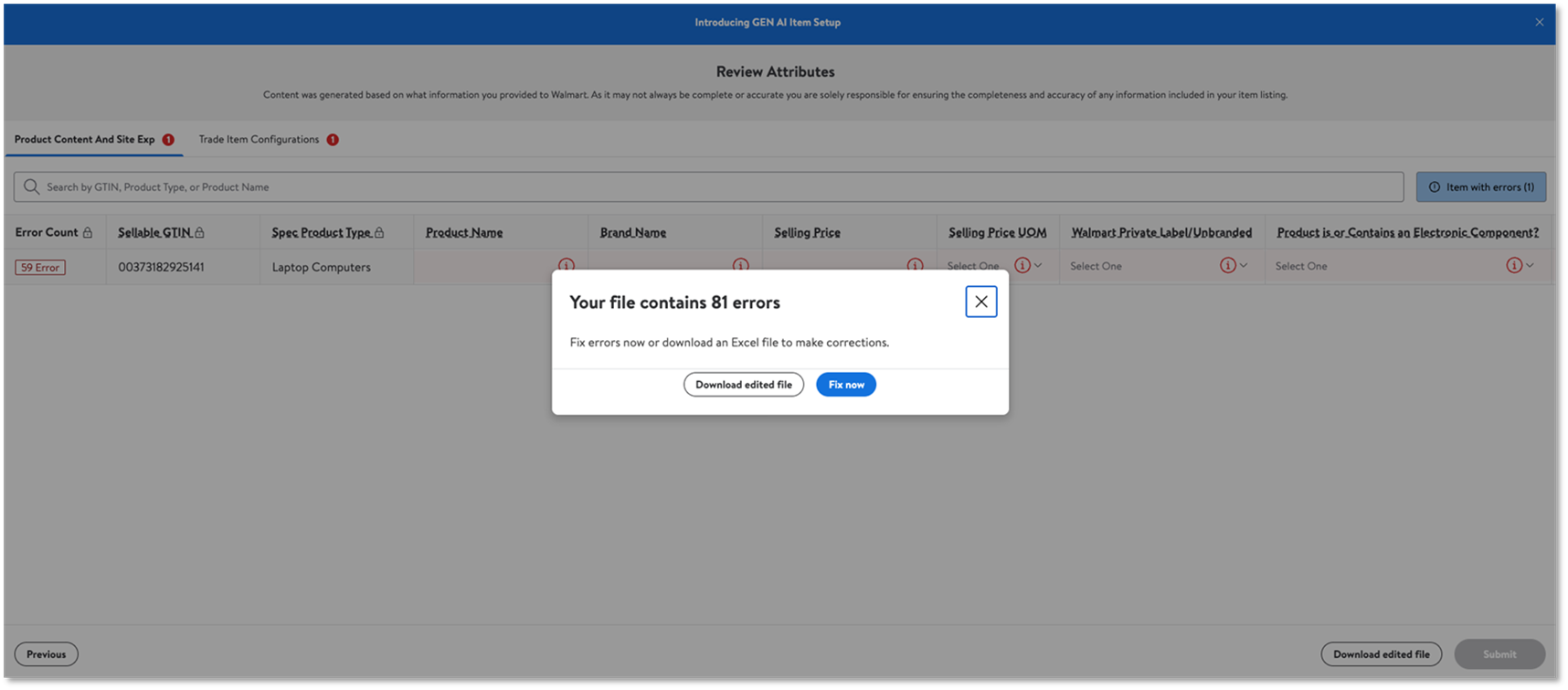The width and height of the screenshot is (1568, 690).
Task: Switch to Product Content And Site Exp tab
Action: pyautogui.click(x=94, y=140)
